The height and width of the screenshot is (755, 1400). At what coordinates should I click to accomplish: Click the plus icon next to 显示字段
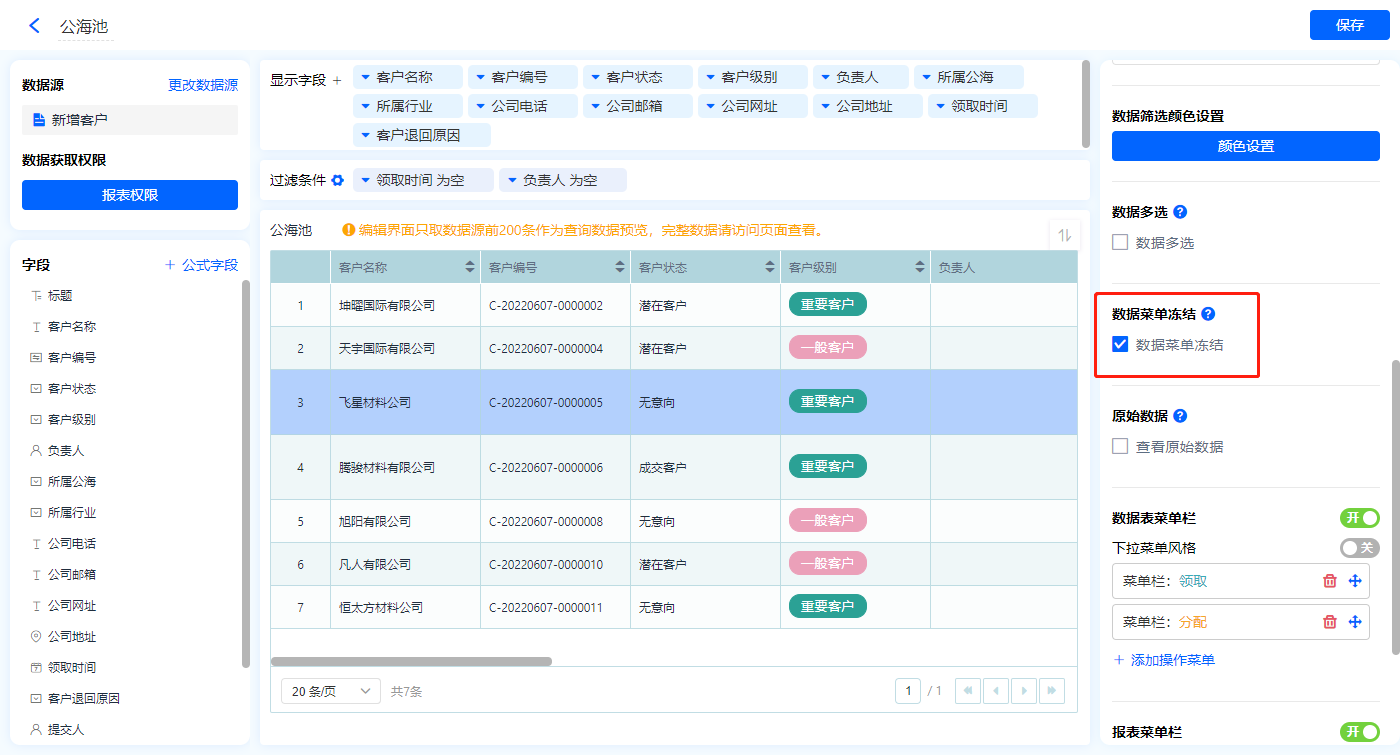click(337, 80)
